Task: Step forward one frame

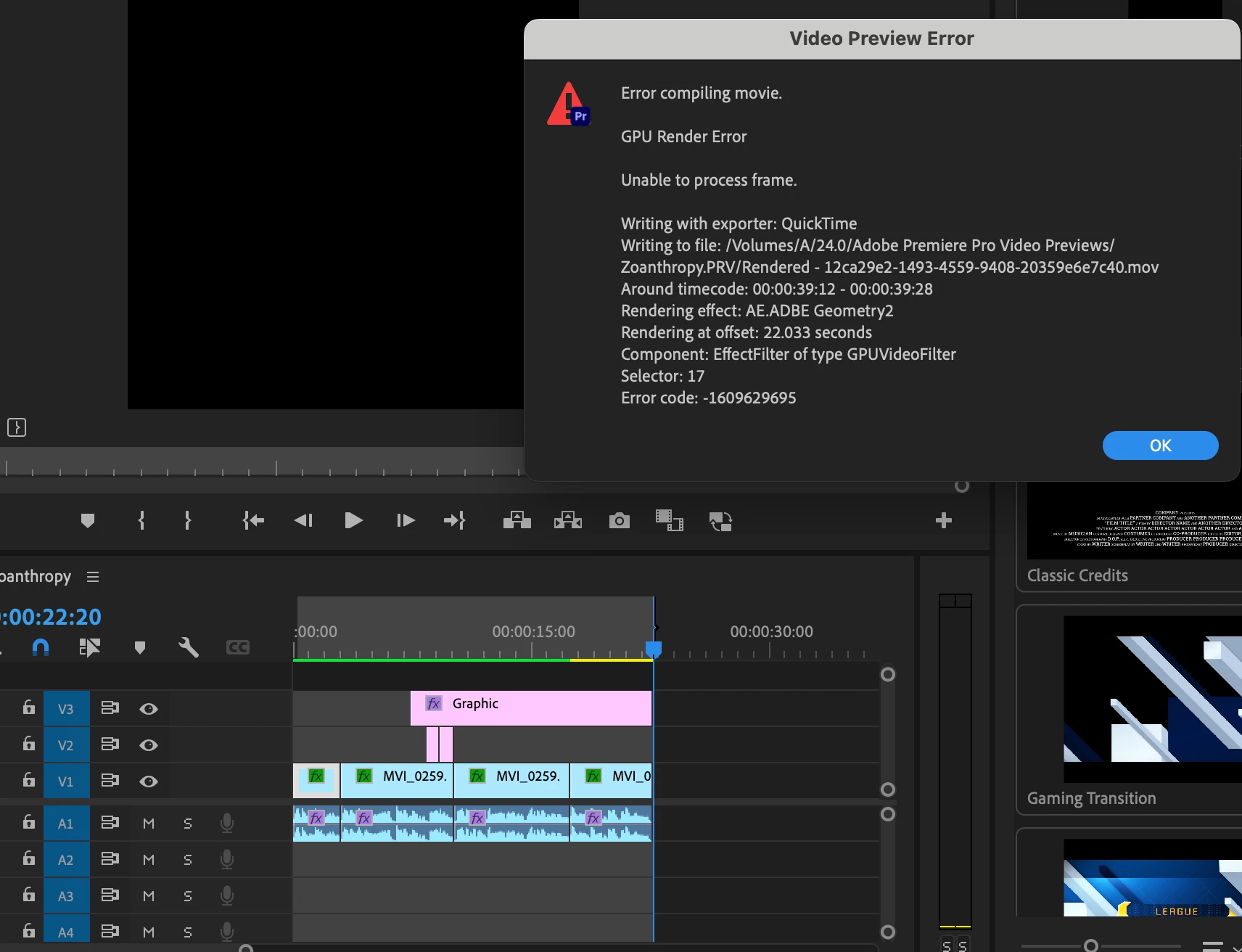Action: [x=406, y=520]
